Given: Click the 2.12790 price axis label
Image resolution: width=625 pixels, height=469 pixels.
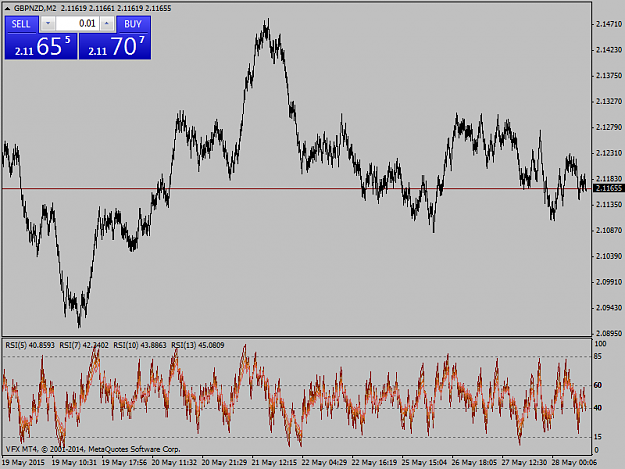Looking at the screenshot, I should point(609,127).
